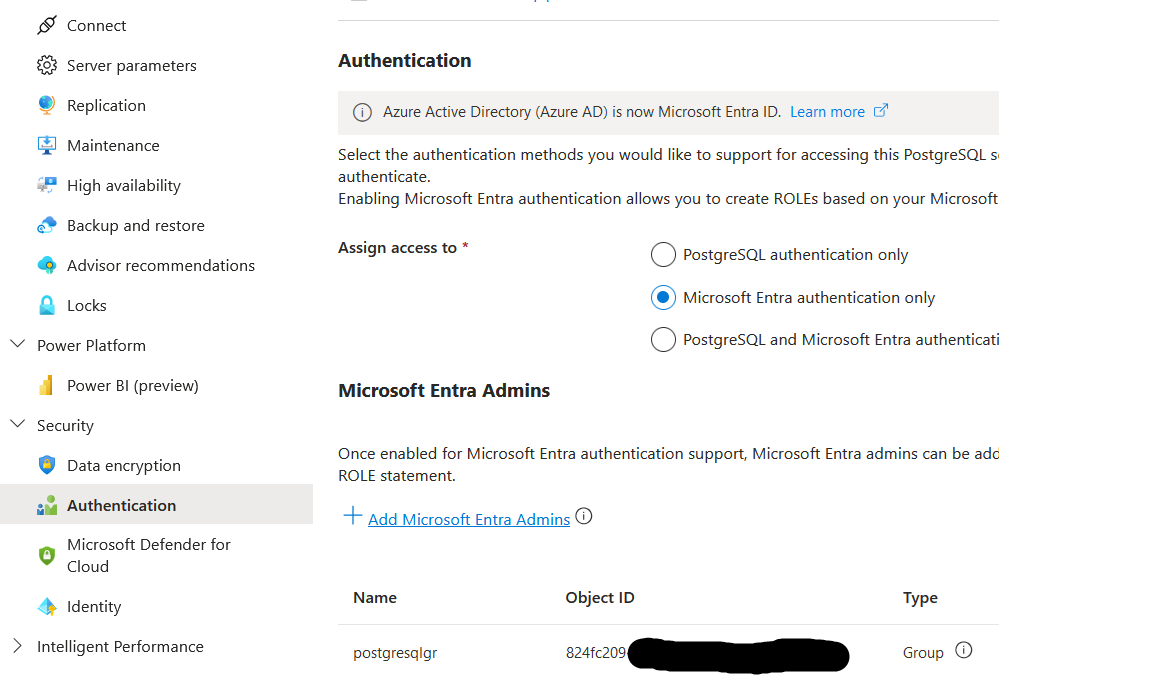Click the Locks padlock icon
The width and height of the screenshot is (1152, 679).
point(46,306)
